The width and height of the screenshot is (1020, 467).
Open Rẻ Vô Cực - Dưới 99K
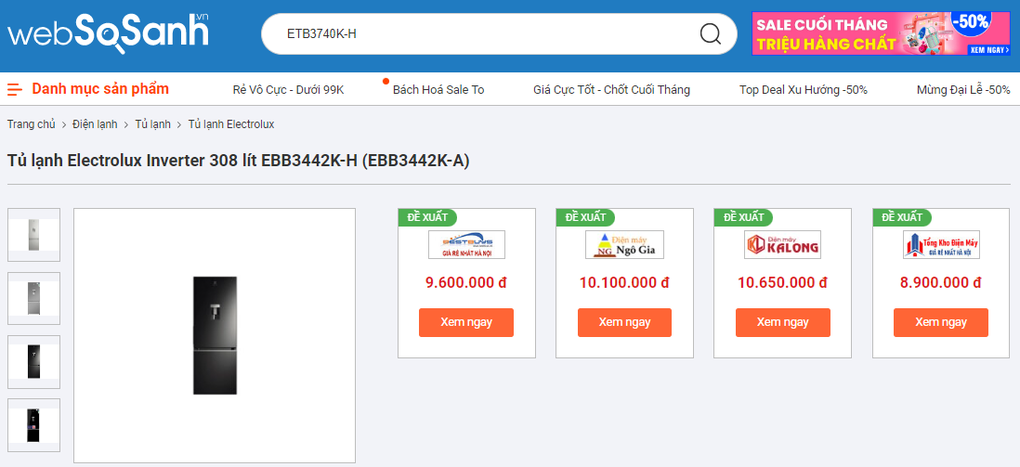(x=288, y=90)
